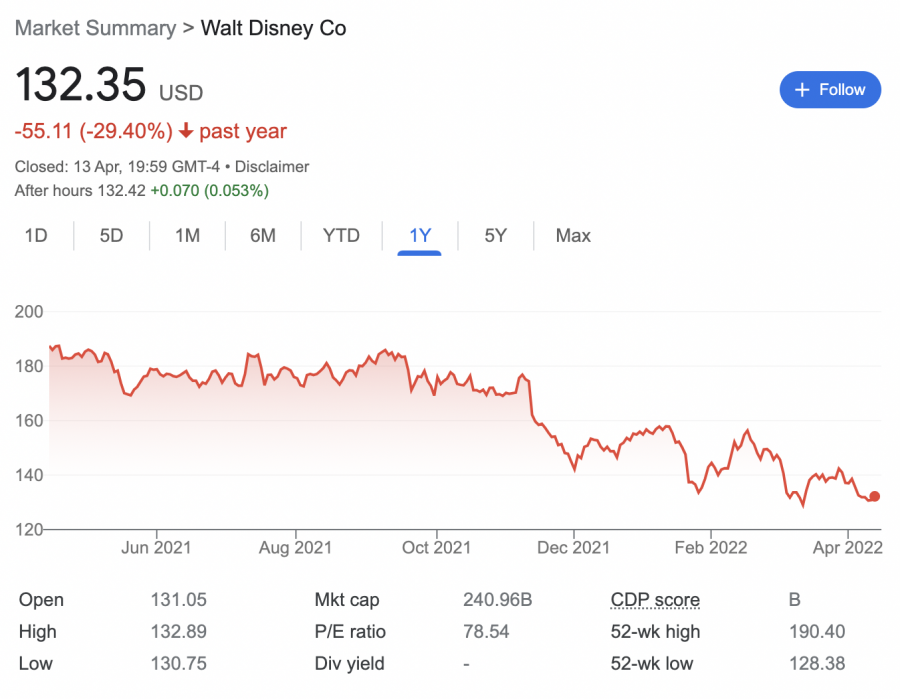The width and height of the screenshot is (900, 699).
Task: Click the chart at Dec 2021 label
Action: pyautogui.click(x=574, y=547)
